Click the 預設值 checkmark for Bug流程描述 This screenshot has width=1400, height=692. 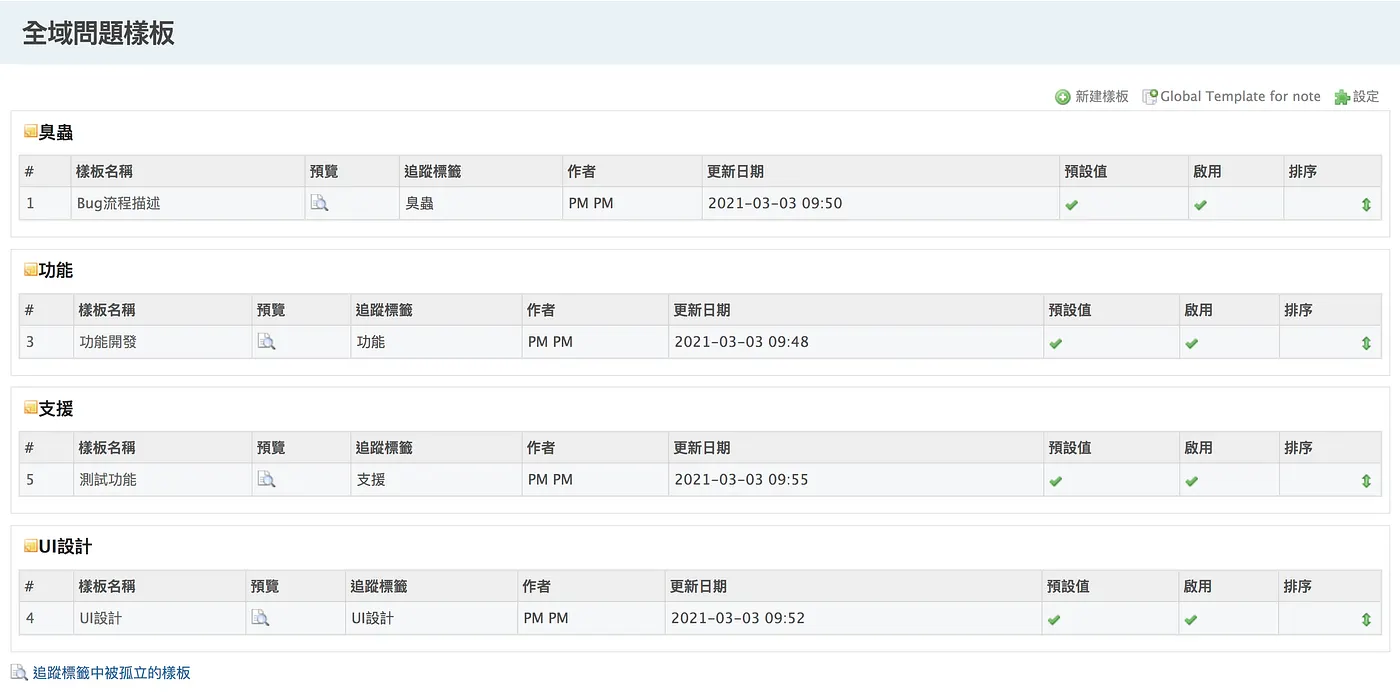point(1072,204)
